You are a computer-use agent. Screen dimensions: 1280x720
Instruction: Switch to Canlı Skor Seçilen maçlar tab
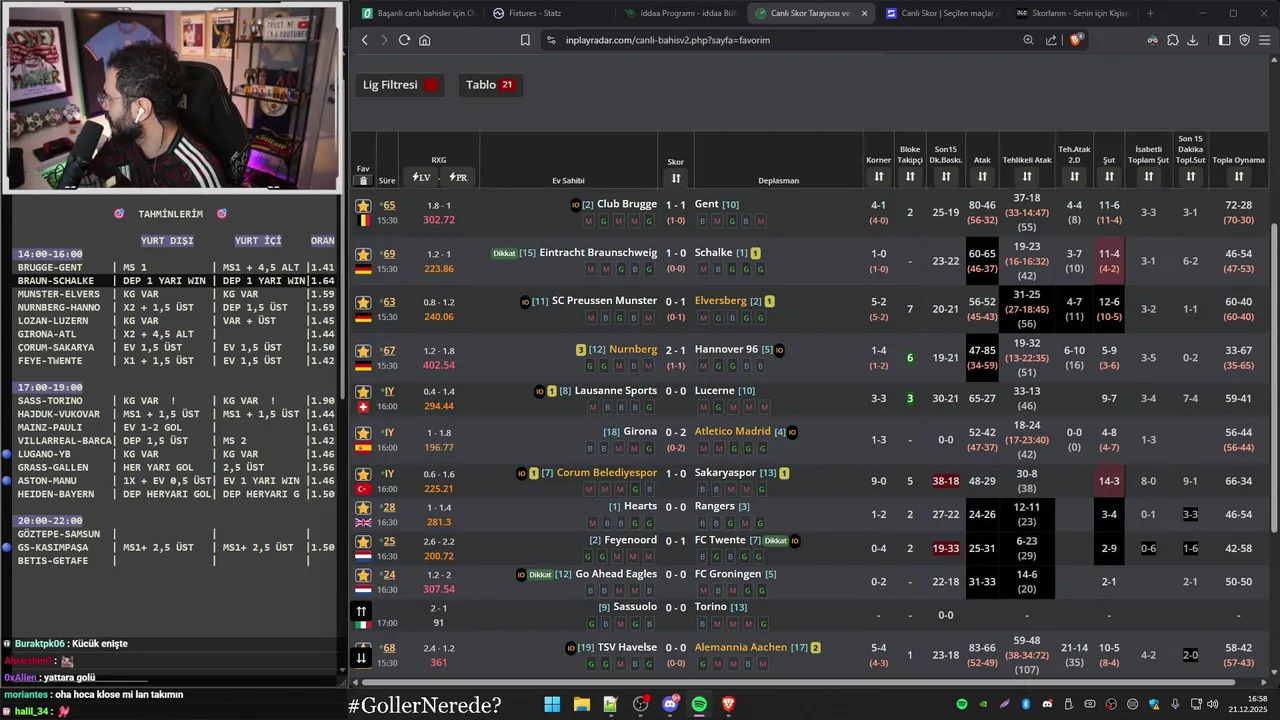click(941, 13)
